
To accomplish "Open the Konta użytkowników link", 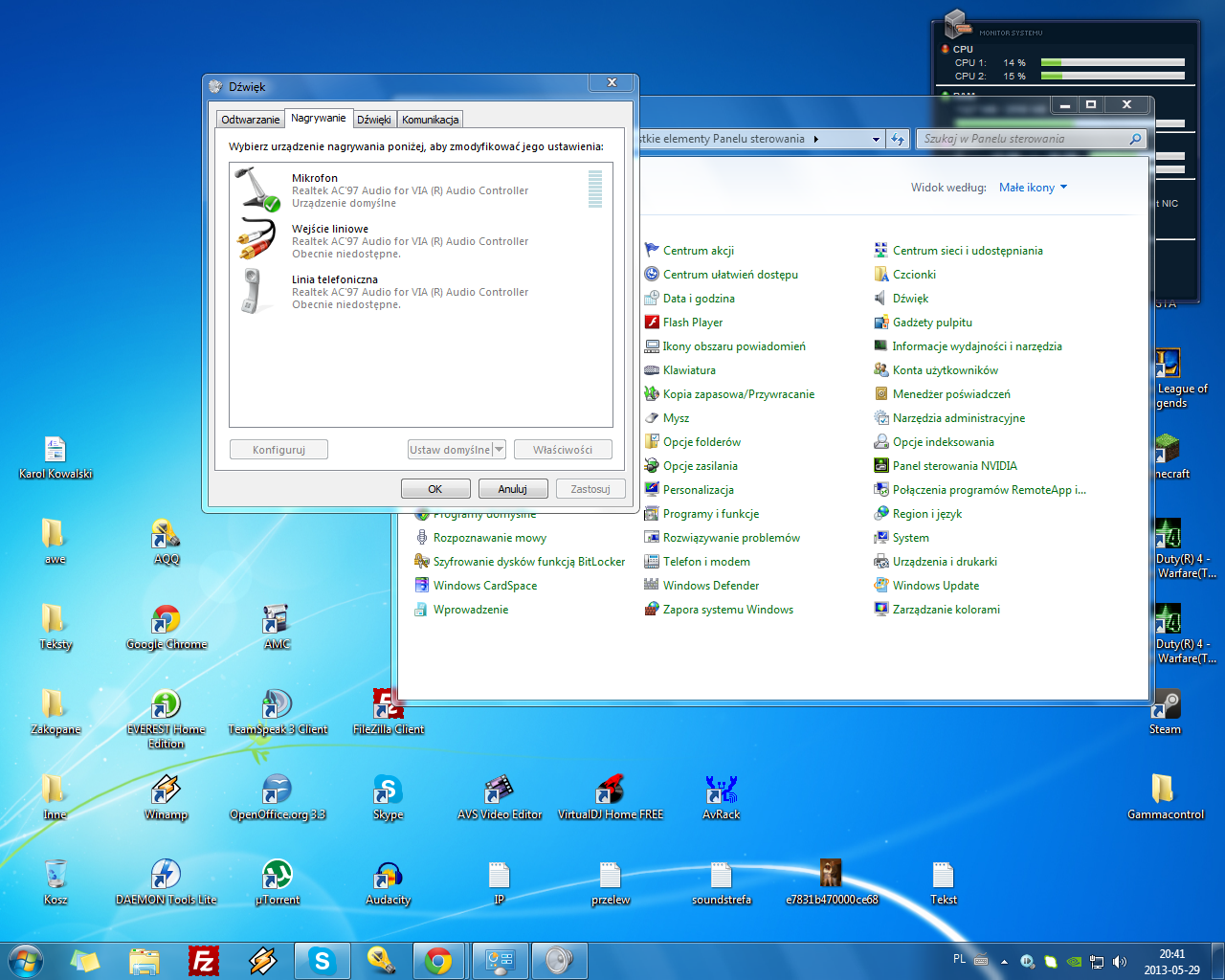I will point(946,369).
